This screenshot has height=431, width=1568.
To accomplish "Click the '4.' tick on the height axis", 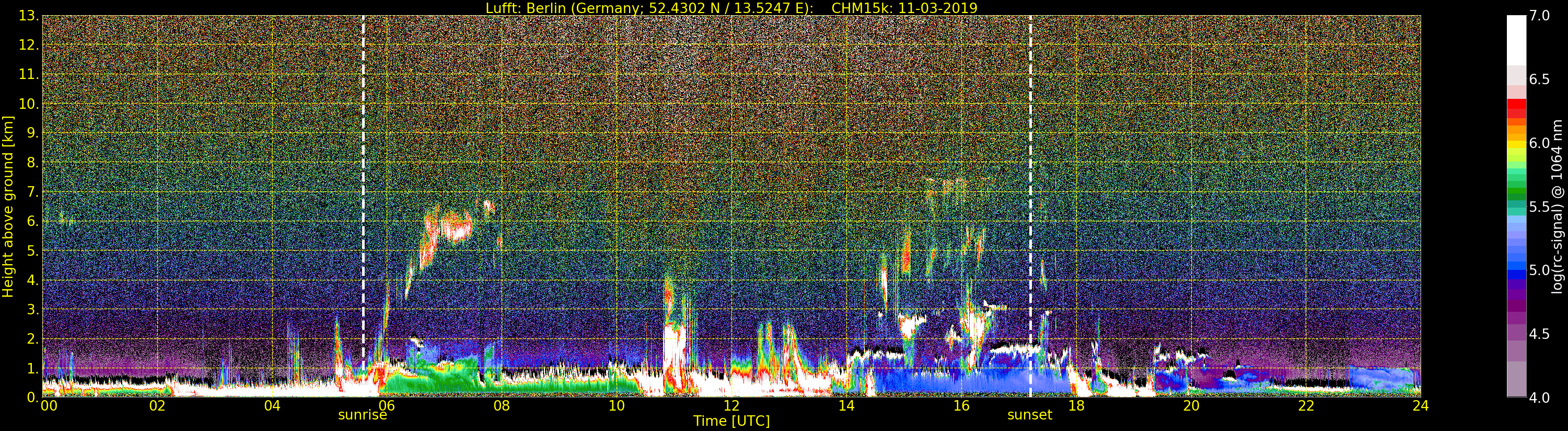I will pyautogui.click(x=32, y=280).
